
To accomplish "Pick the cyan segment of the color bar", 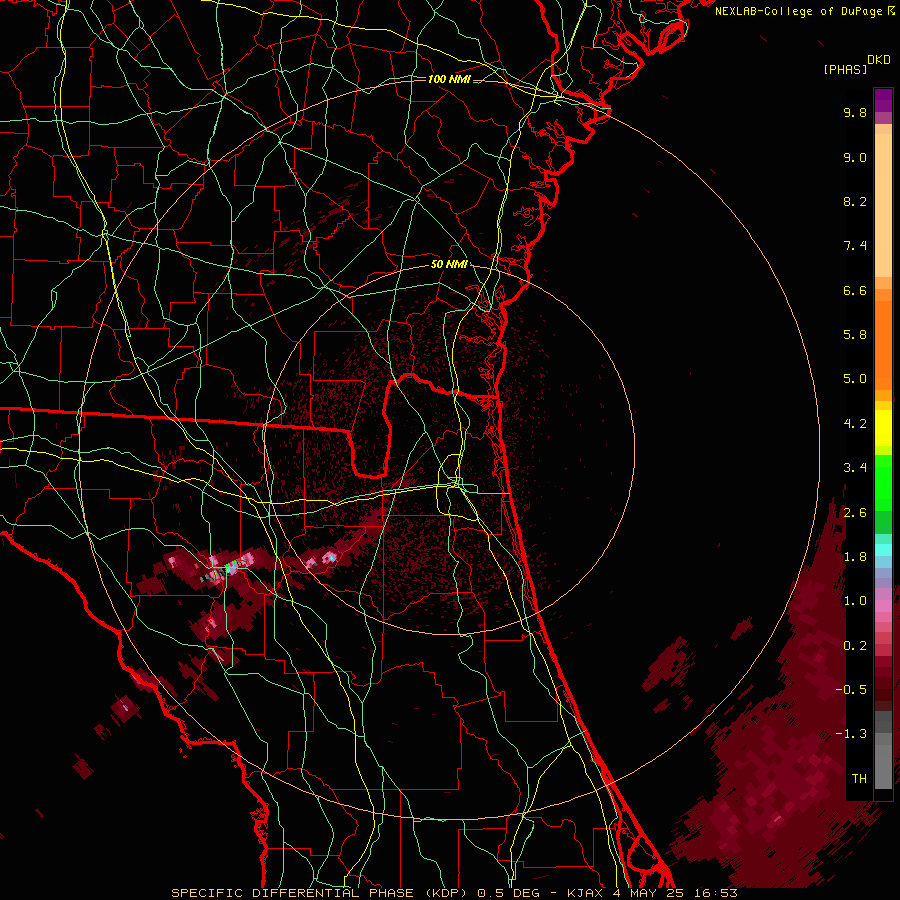I will [x=883, y=550].
